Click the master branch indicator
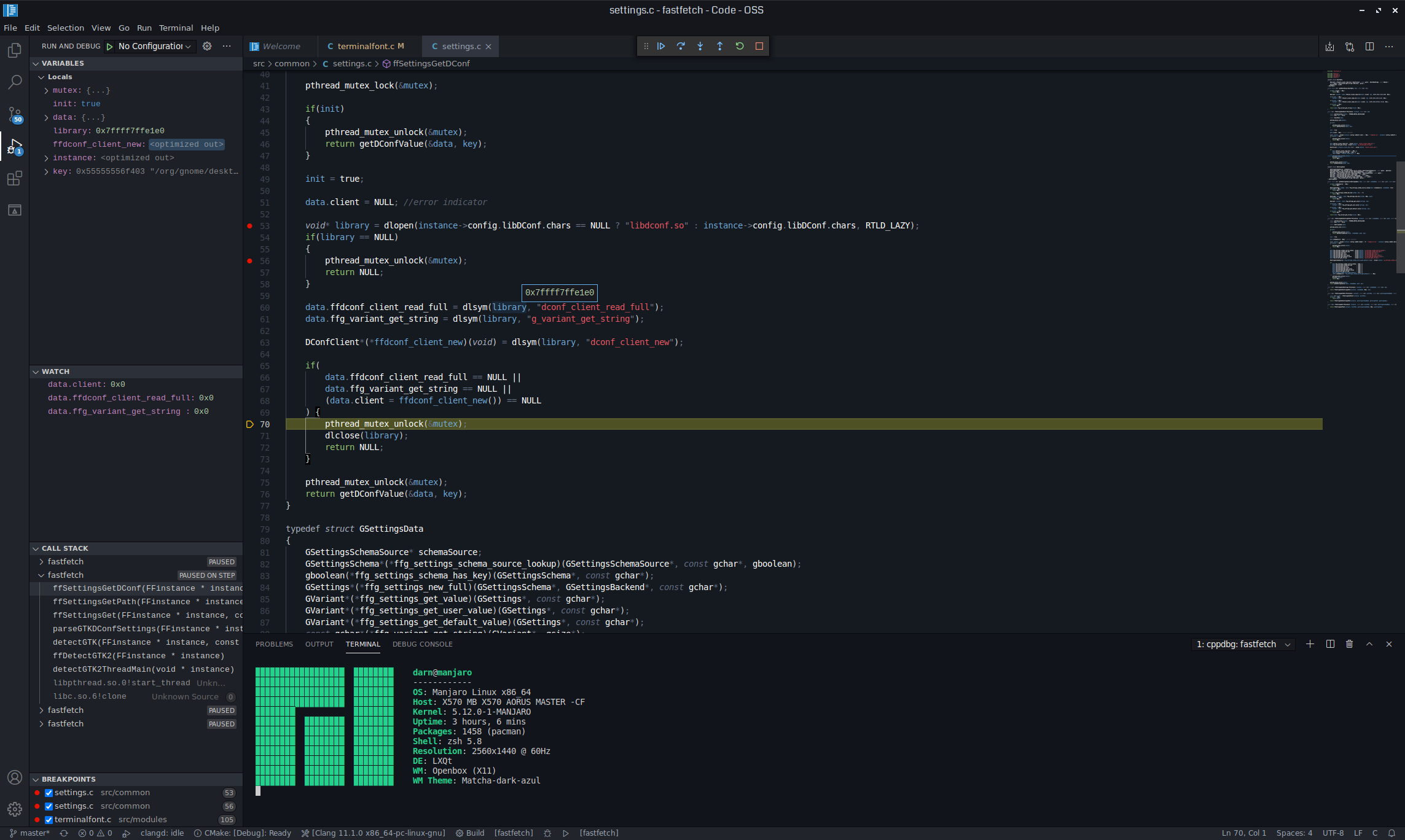 click(29, 833)
